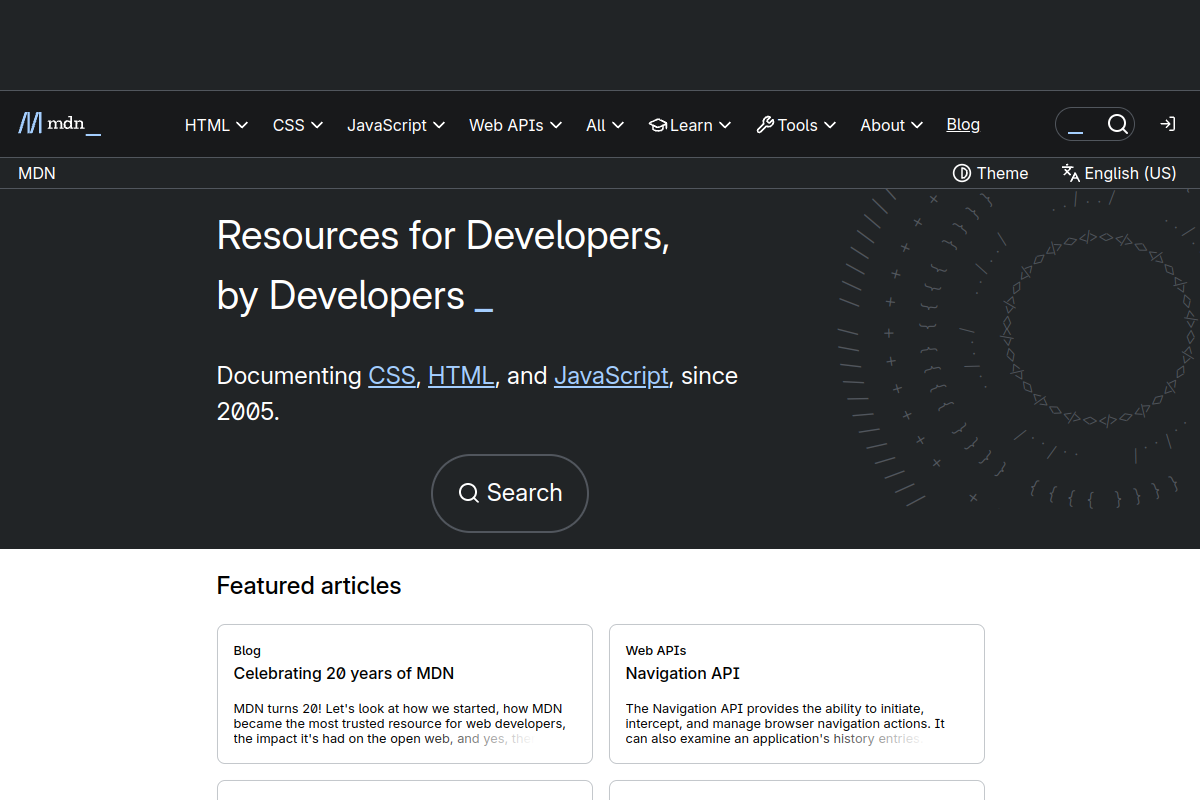Screen dimensions: 1200x800
Task: Click the graduation cap Learn icon
Action: coord(658,125)
